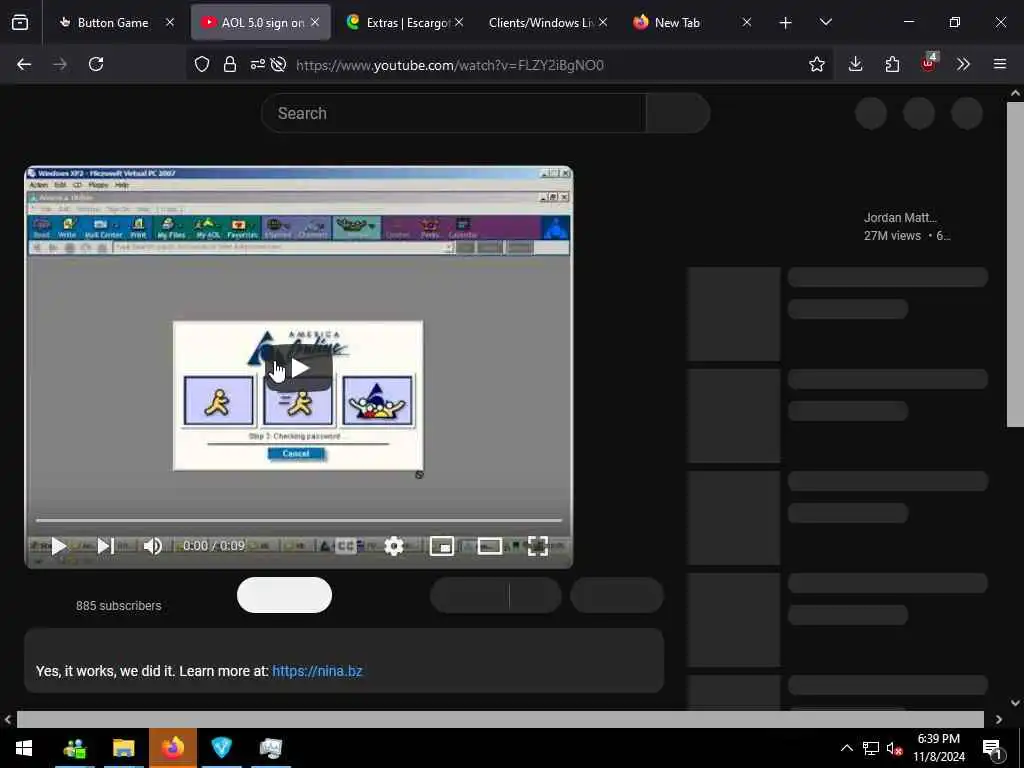Click the vertical page scrollbar thumb
The height and width of the screenshot is (768, 1024).
pyautogui.click(x=1015, y=264)
